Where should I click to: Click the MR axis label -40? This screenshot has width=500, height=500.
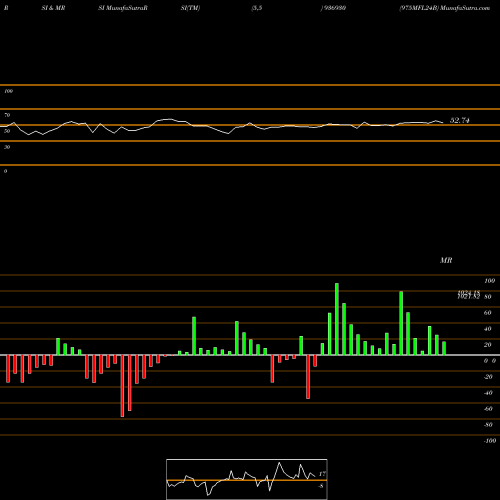coord(488,393)
